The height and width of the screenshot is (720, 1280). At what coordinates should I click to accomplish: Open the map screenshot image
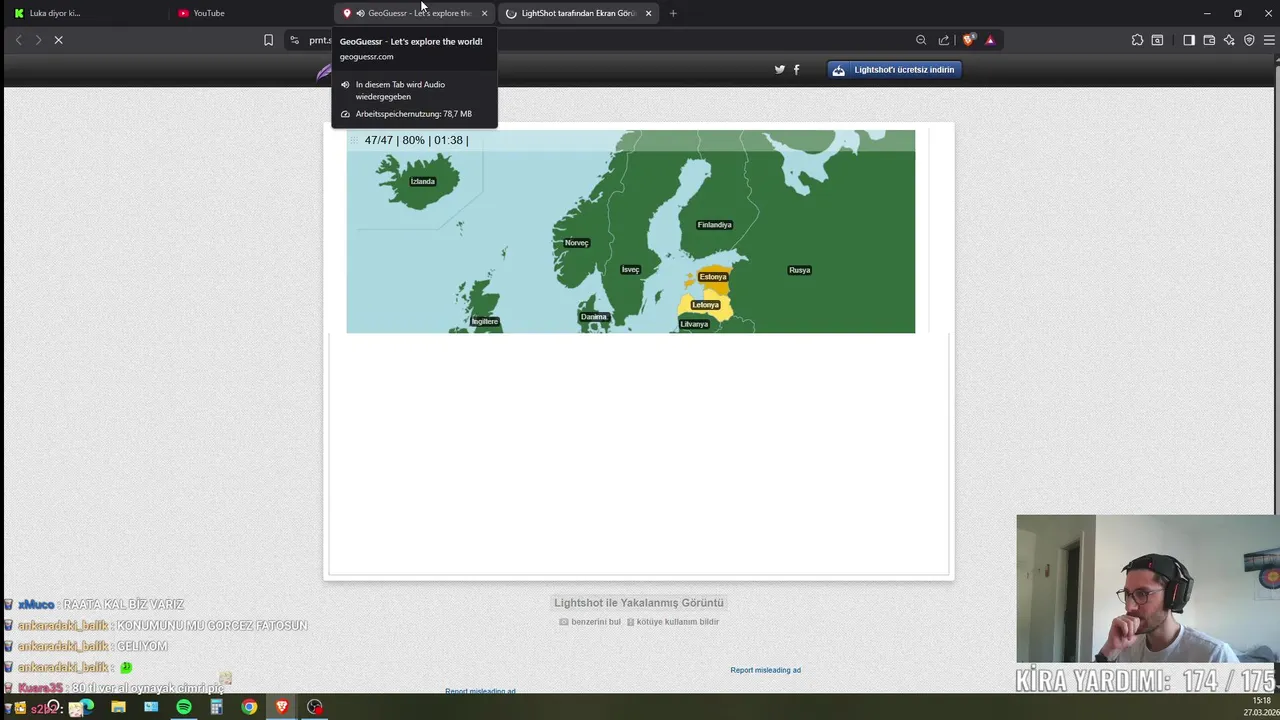point(630,231)
